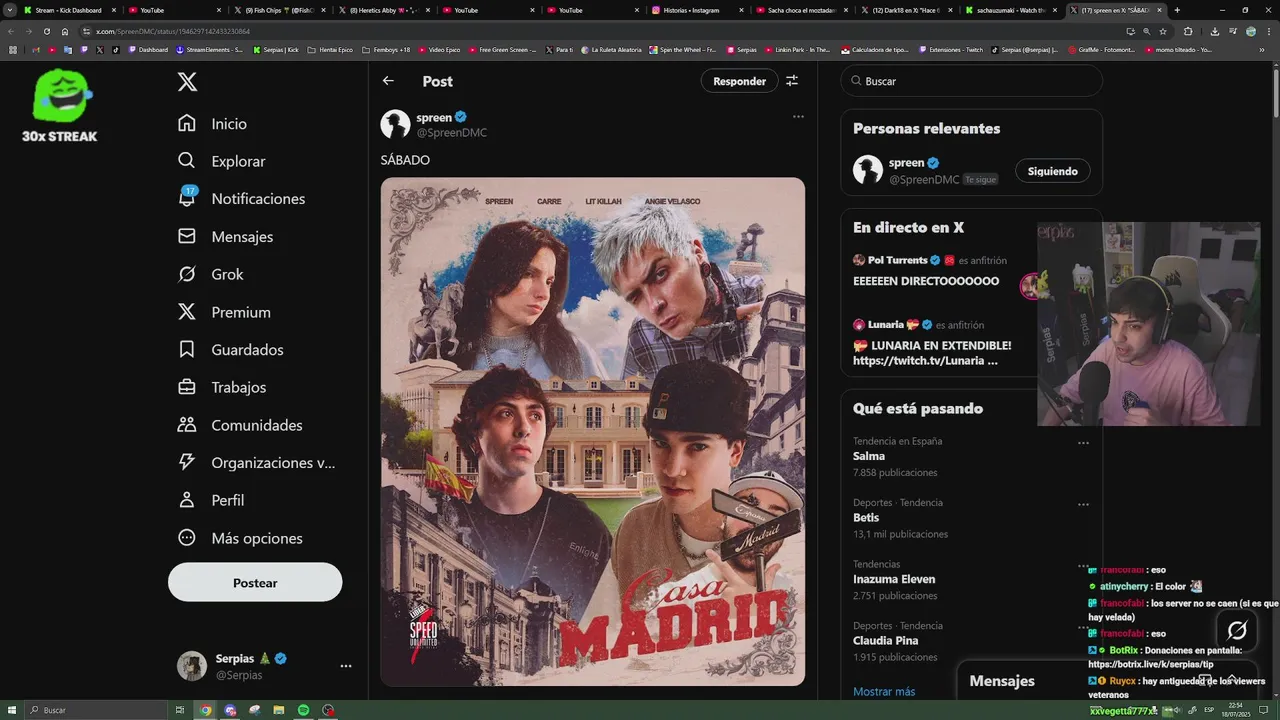Image resolution: width=1280 pixels, height=720 pixels.
Task: Open spreen's profile avatar on the post
Action: [x=396, y=124]
